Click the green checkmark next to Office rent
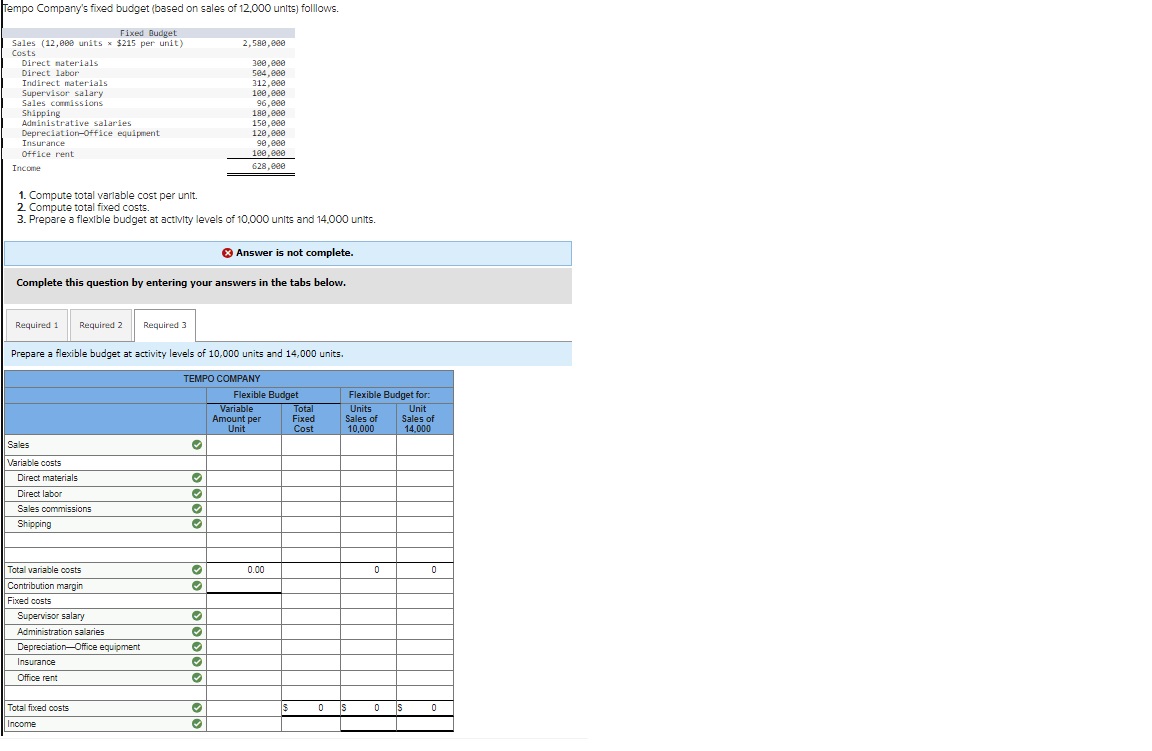The height and width of the screenshot is (751, 1152). pyautogui.click(x=198, y=677)
